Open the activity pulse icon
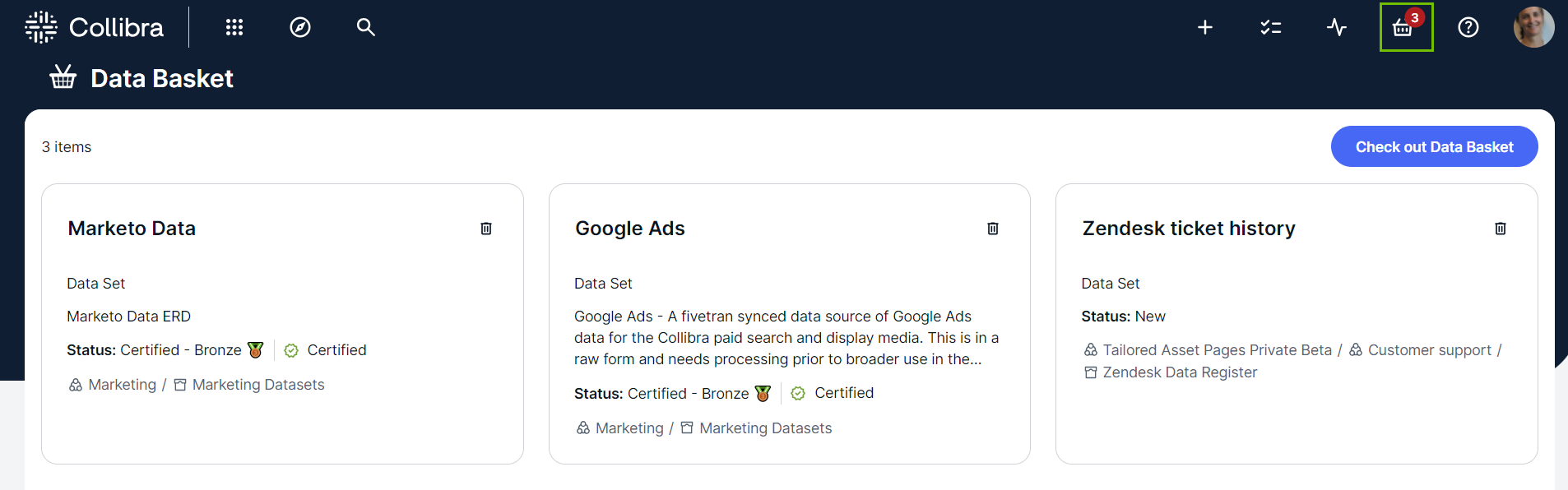 1337,27
